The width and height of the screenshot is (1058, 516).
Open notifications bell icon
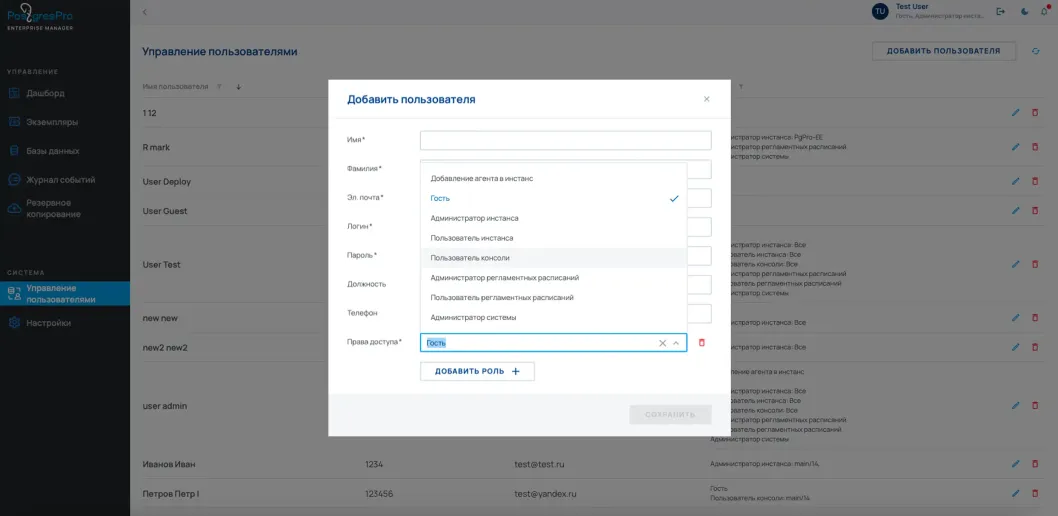point(1044,12)
